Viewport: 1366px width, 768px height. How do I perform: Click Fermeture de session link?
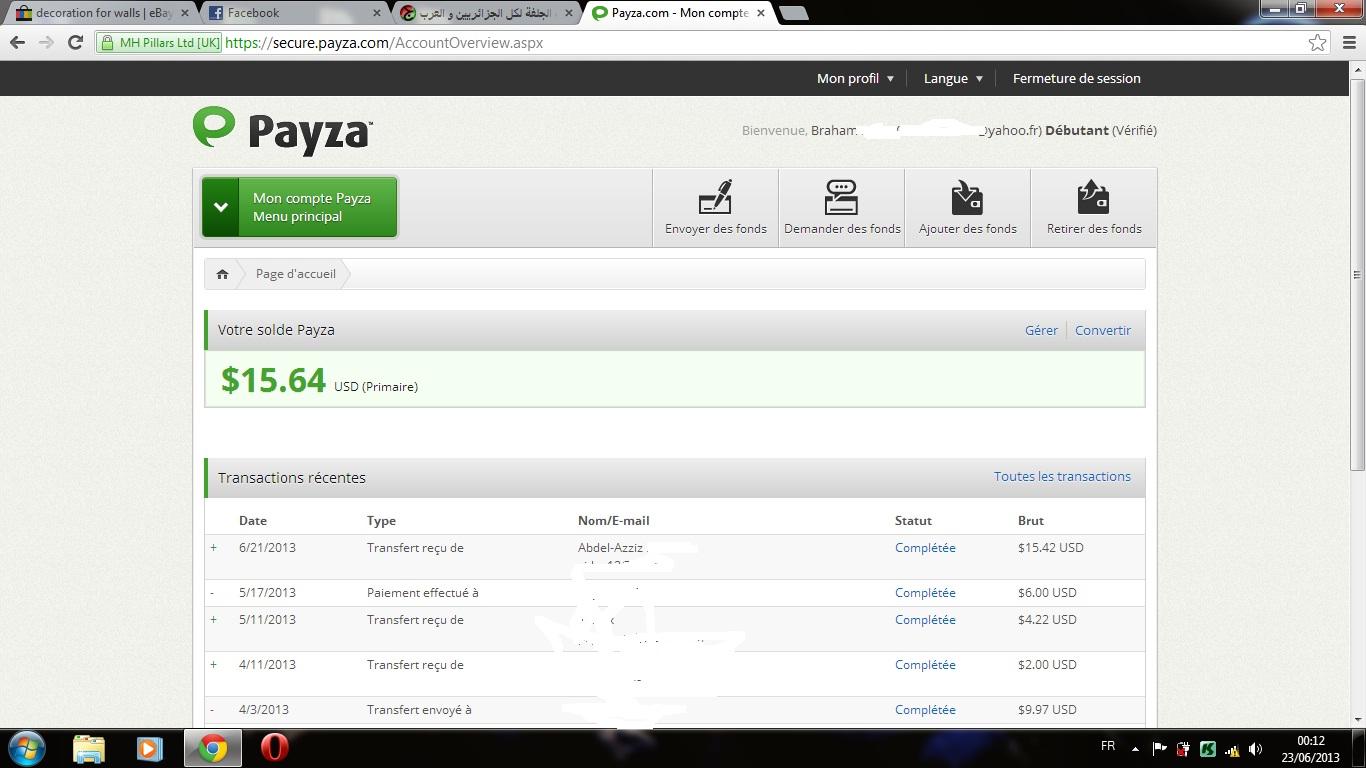[1076, 78]
